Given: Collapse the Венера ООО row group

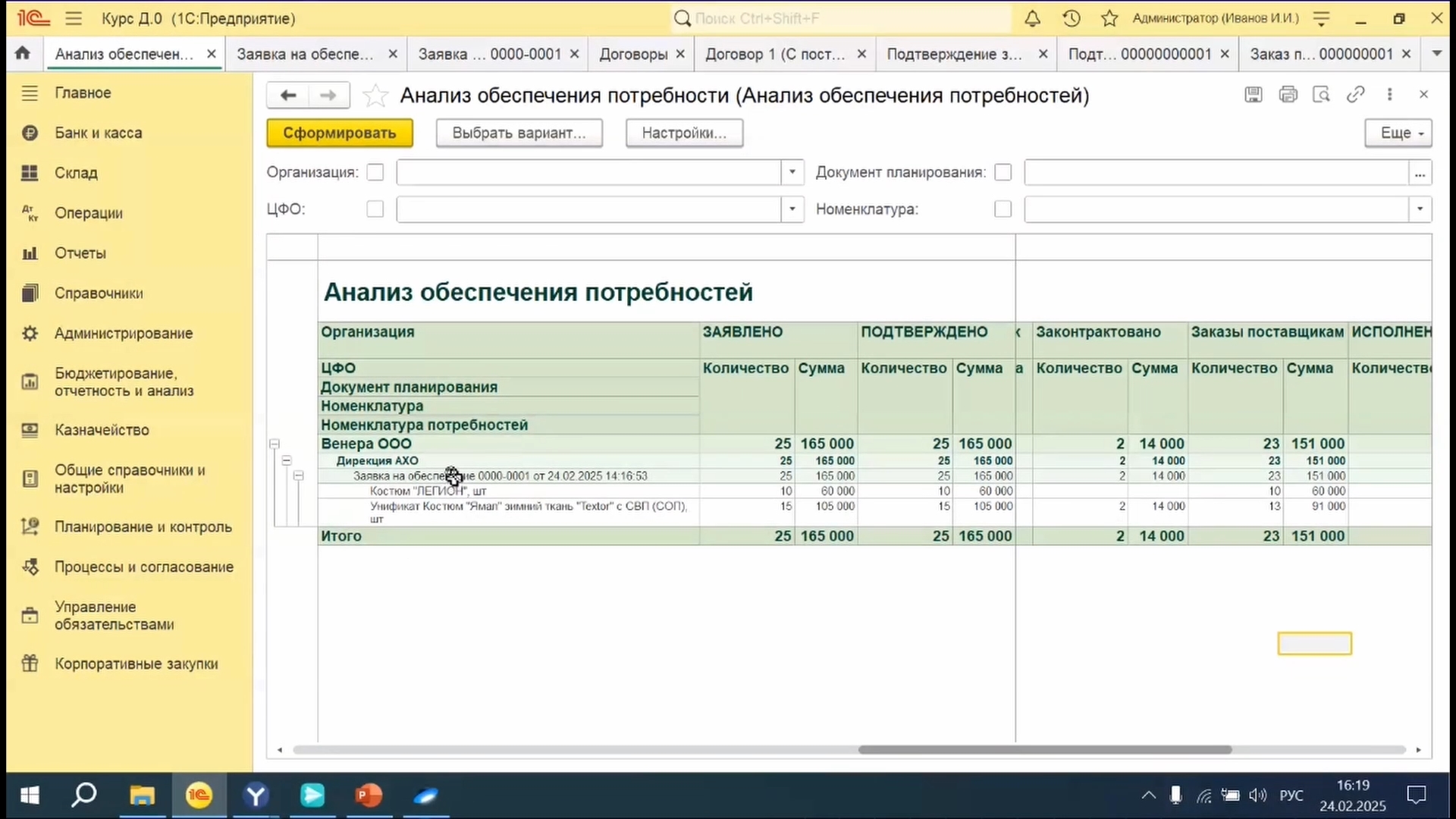Looking at the screenshot, I should (x=275, y=444).
